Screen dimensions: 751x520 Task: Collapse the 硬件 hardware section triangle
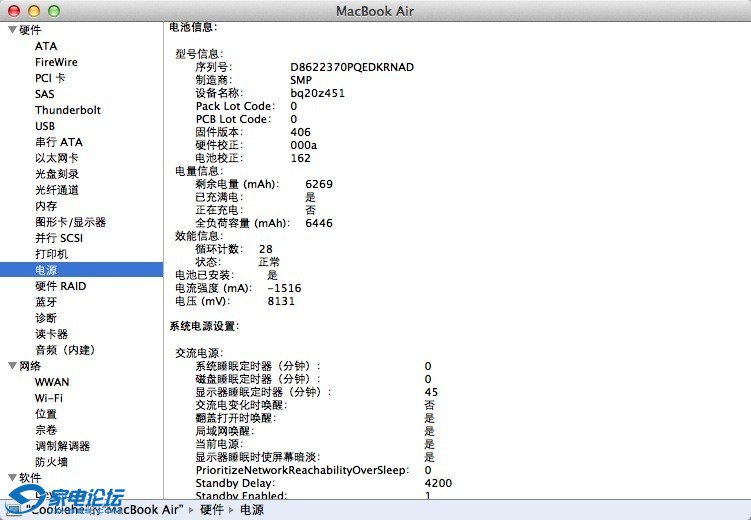[x=12, y=30]
